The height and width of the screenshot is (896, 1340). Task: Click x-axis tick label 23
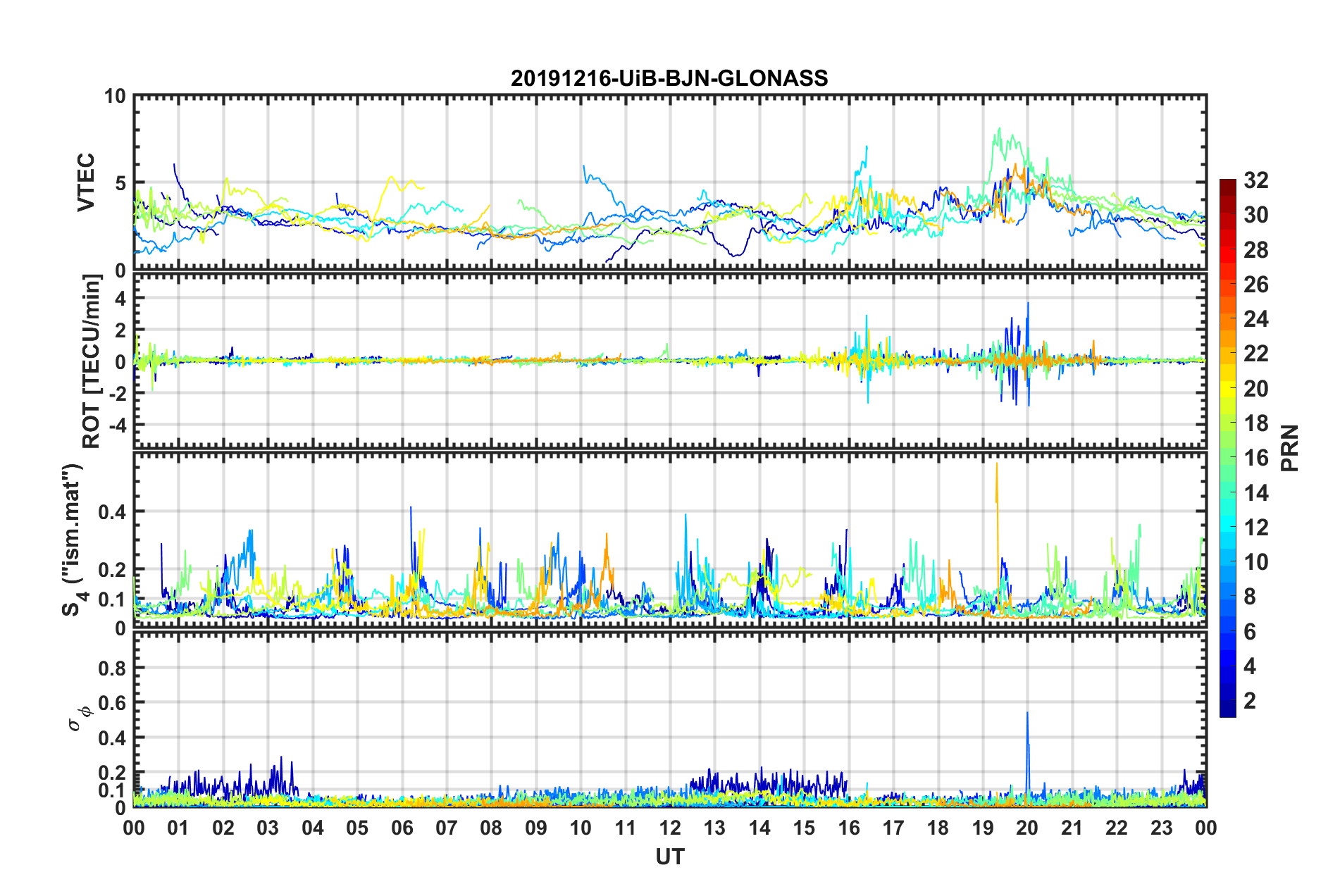[x=1161, y=828]
